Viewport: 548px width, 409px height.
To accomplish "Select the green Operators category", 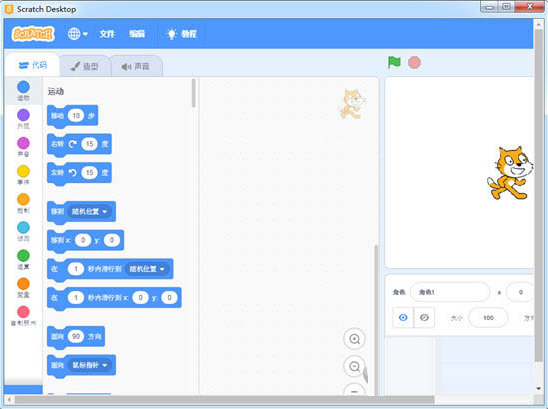I will (x=23, y=259).
